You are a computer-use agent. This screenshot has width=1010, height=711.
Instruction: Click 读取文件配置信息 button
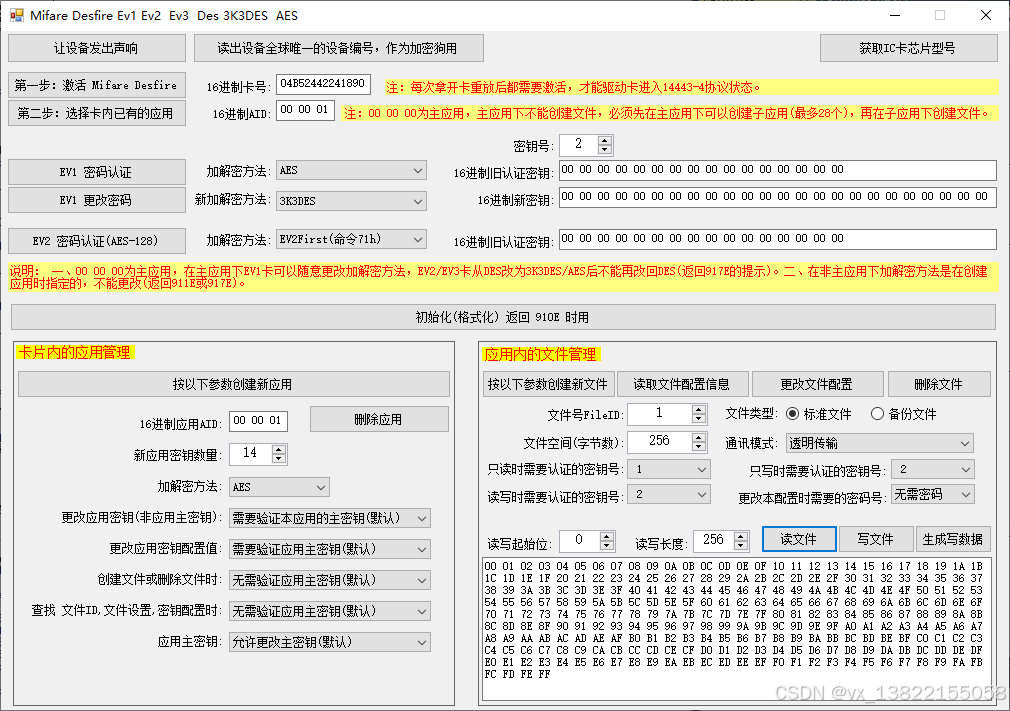coord(682,384)
